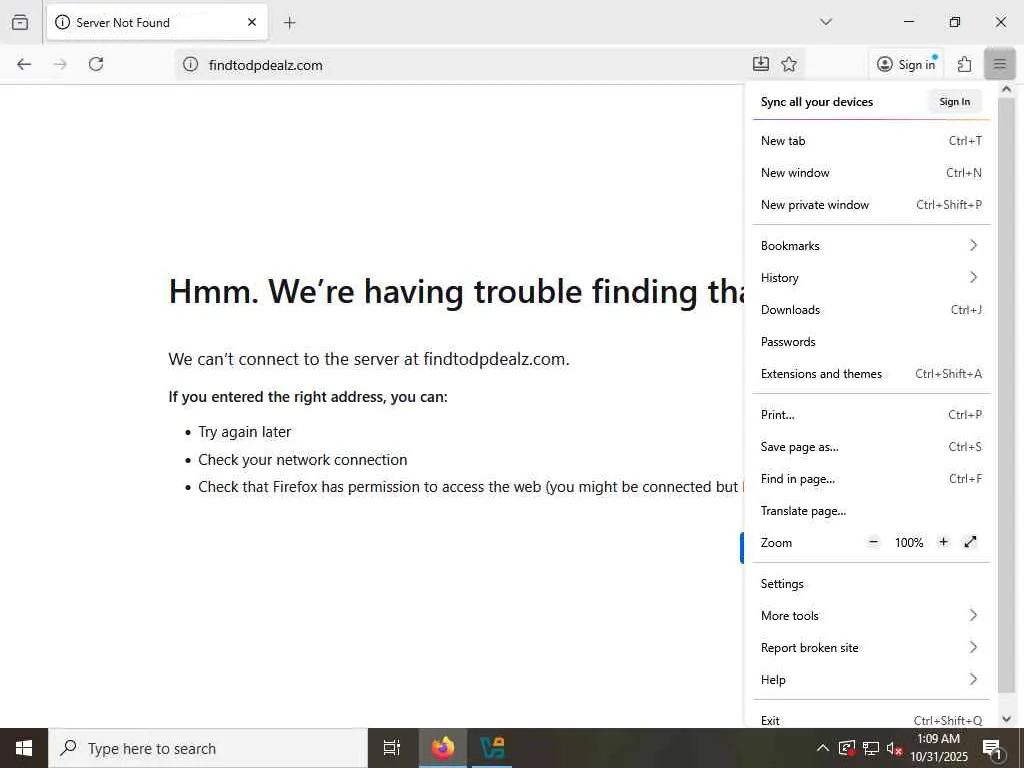Go back one page
This screenshot has height=768, width=1024.
click(24, 64)
